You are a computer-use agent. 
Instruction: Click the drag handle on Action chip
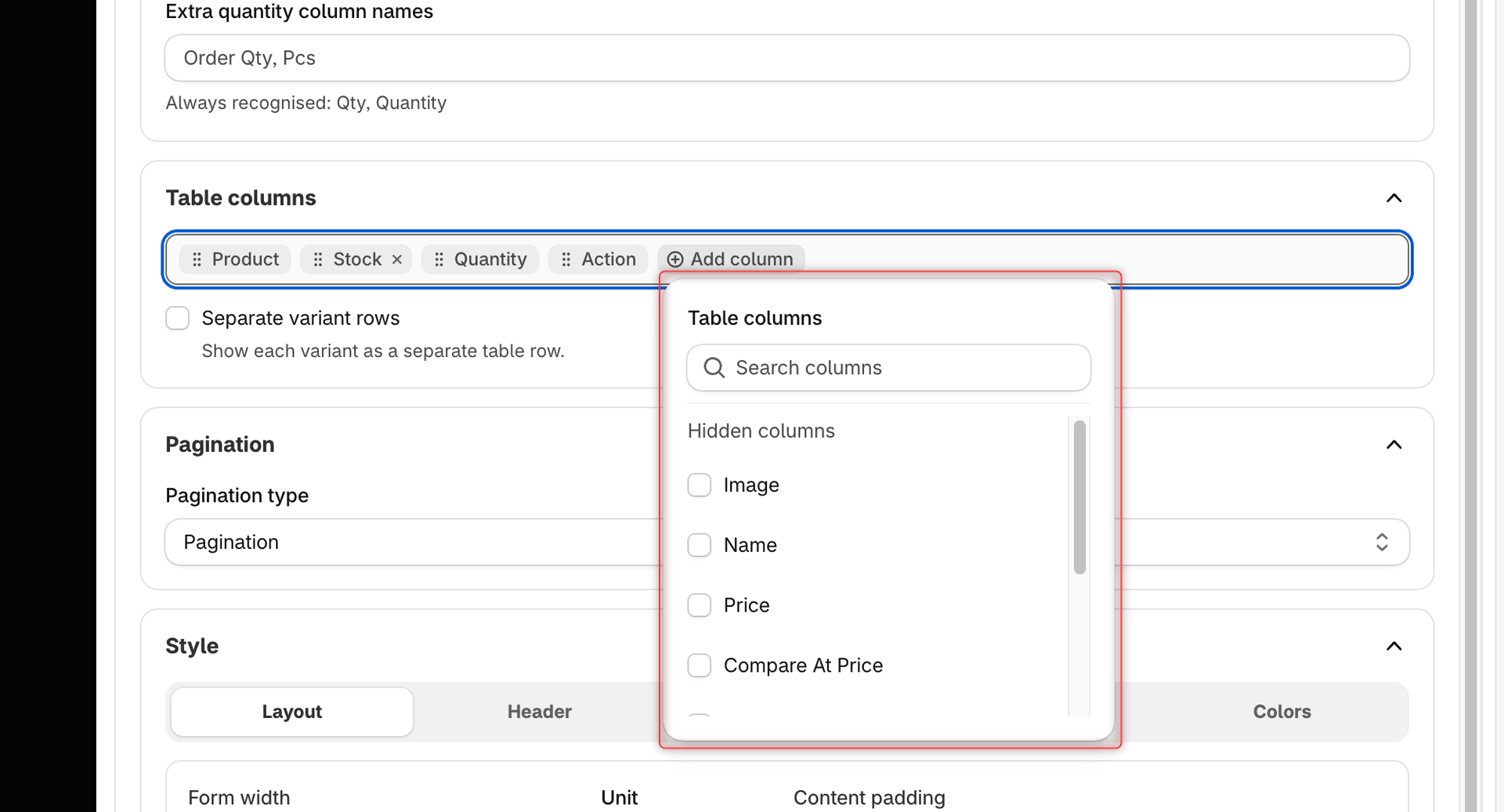pos(566,259)
